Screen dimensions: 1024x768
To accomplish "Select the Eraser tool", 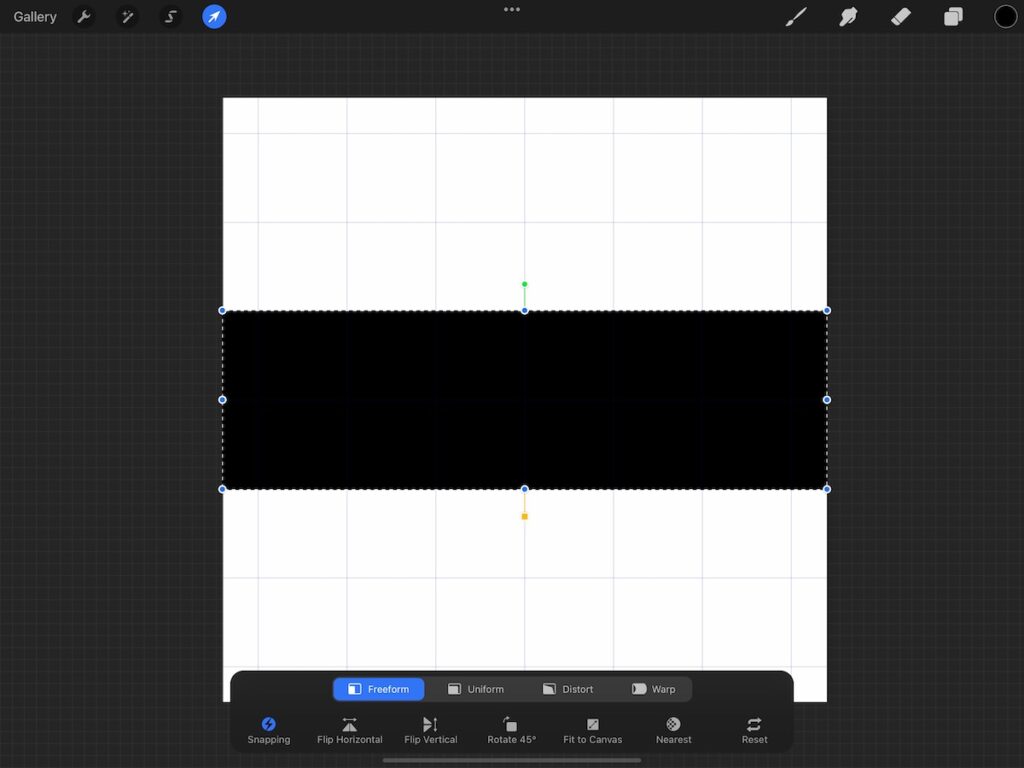I will point(900,16).
